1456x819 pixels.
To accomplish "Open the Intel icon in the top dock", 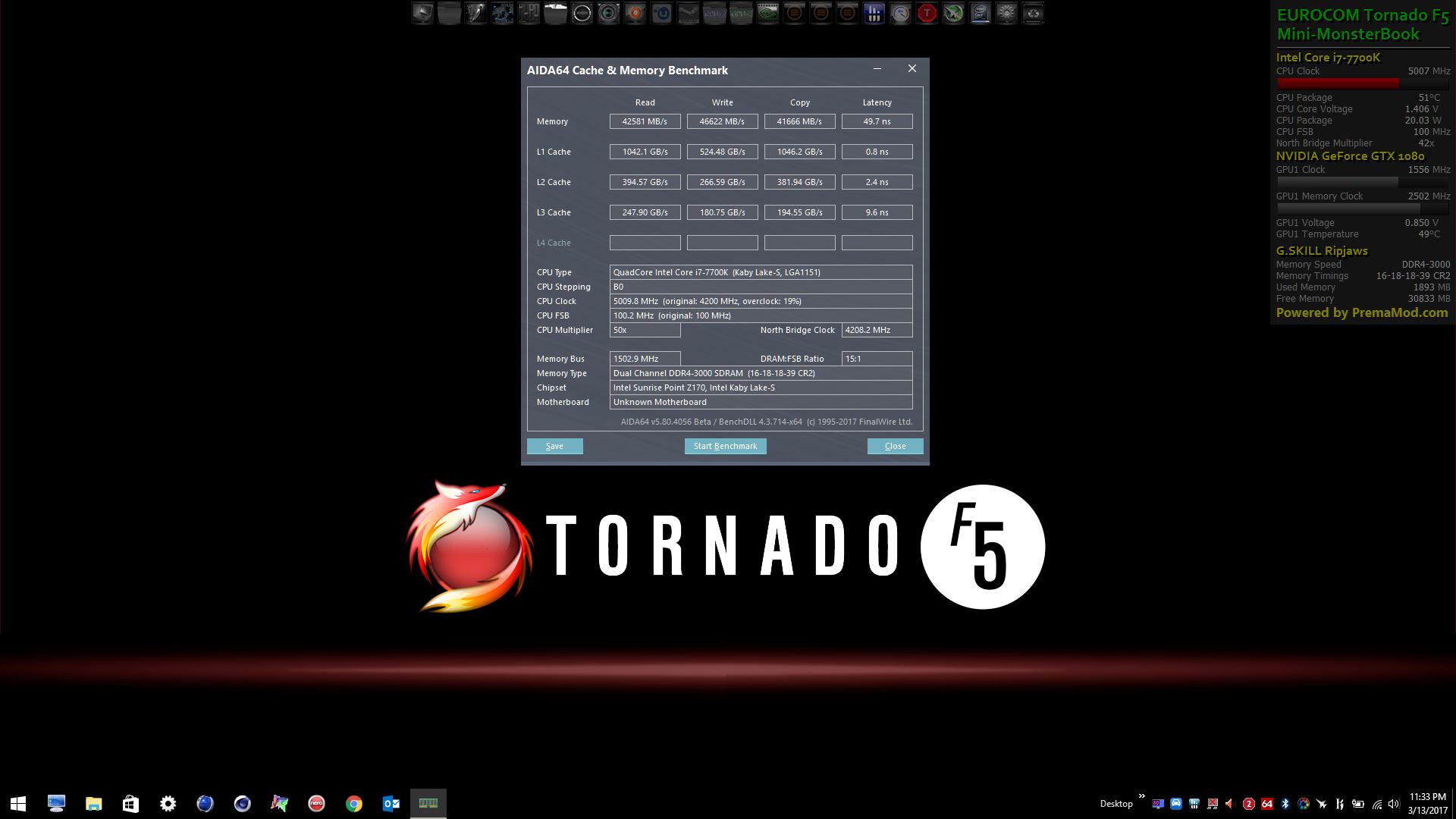I will pyautogui.click(x=980, y=13).
